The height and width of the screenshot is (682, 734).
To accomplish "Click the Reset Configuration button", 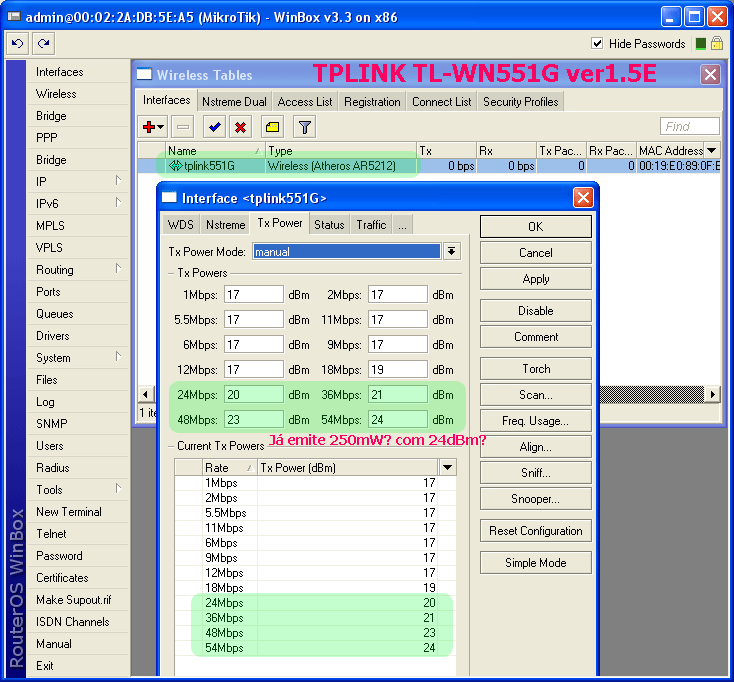I will point(536,531).
